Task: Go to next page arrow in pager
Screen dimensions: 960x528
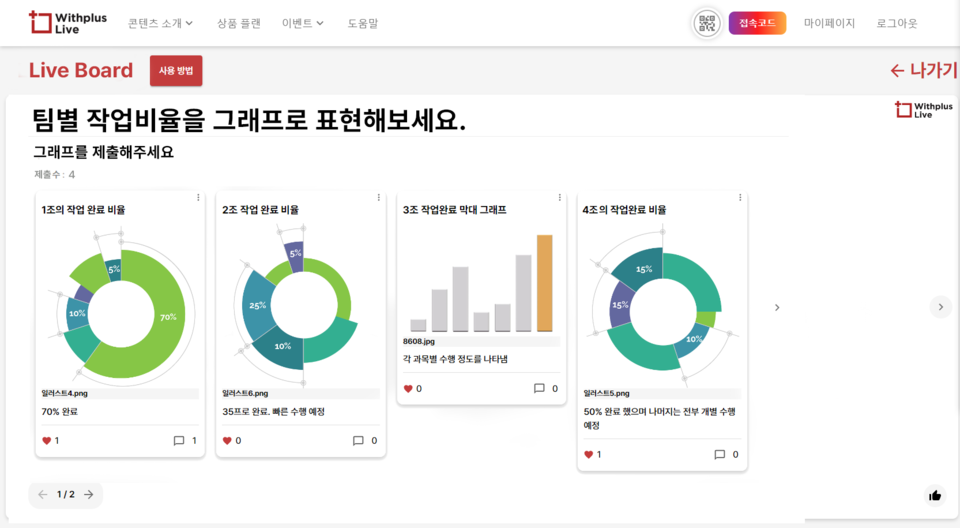Action: (x=89, y=494)
